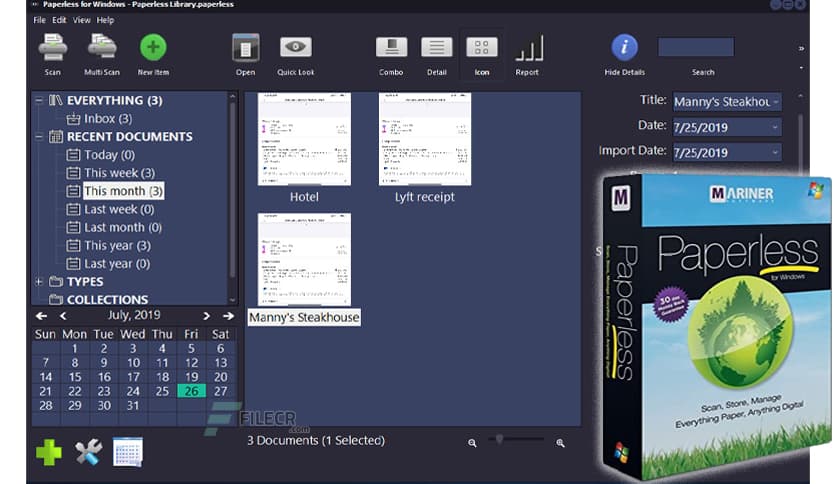The height and width of the screenshot is (484, 836).
Task: Click the green plus icon at bottom left
Action: pos(49,453)
